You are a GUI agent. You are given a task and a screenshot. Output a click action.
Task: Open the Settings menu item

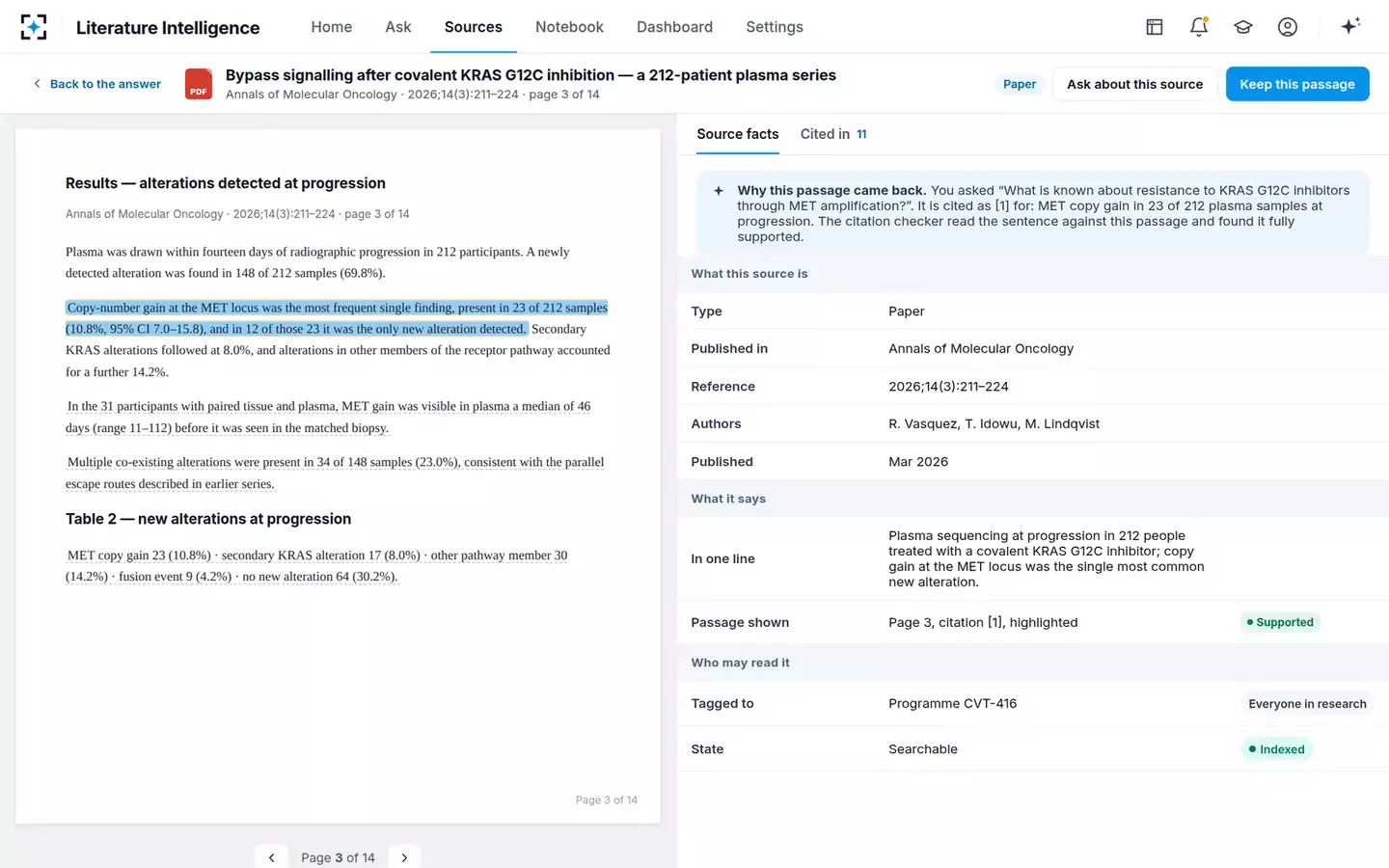click(x=774, y=27)
